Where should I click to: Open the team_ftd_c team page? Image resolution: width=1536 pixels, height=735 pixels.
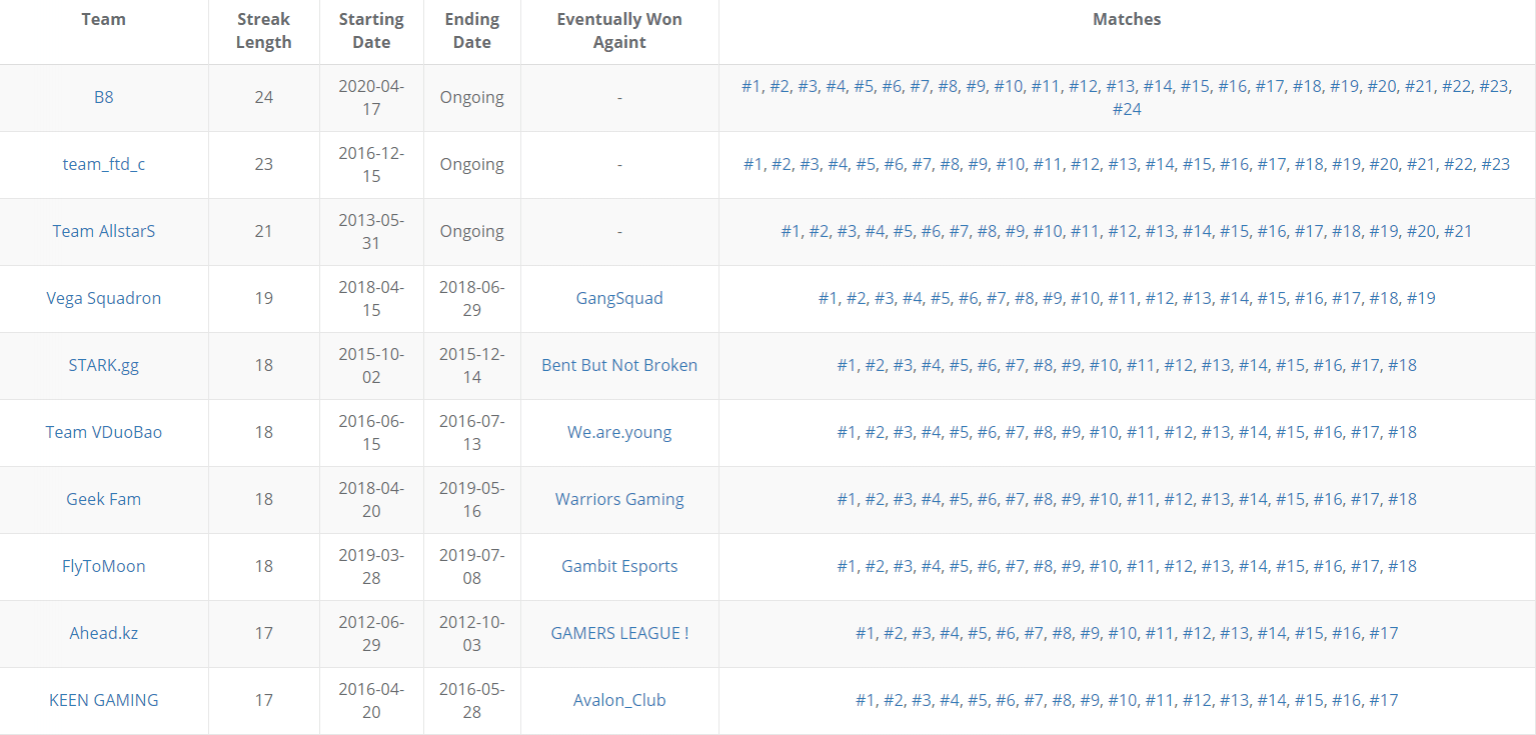pos(104,165)
